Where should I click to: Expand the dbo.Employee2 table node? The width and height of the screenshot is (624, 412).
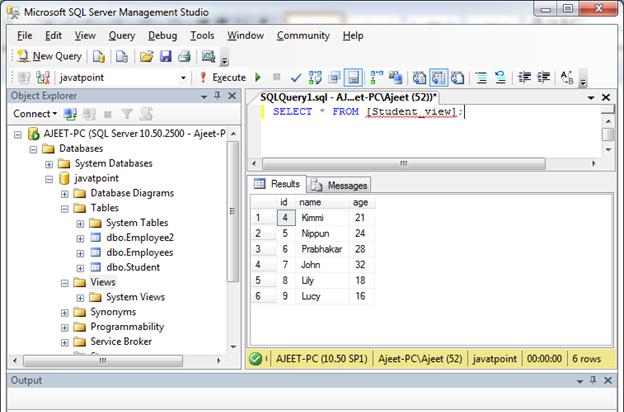coord(80,238)
